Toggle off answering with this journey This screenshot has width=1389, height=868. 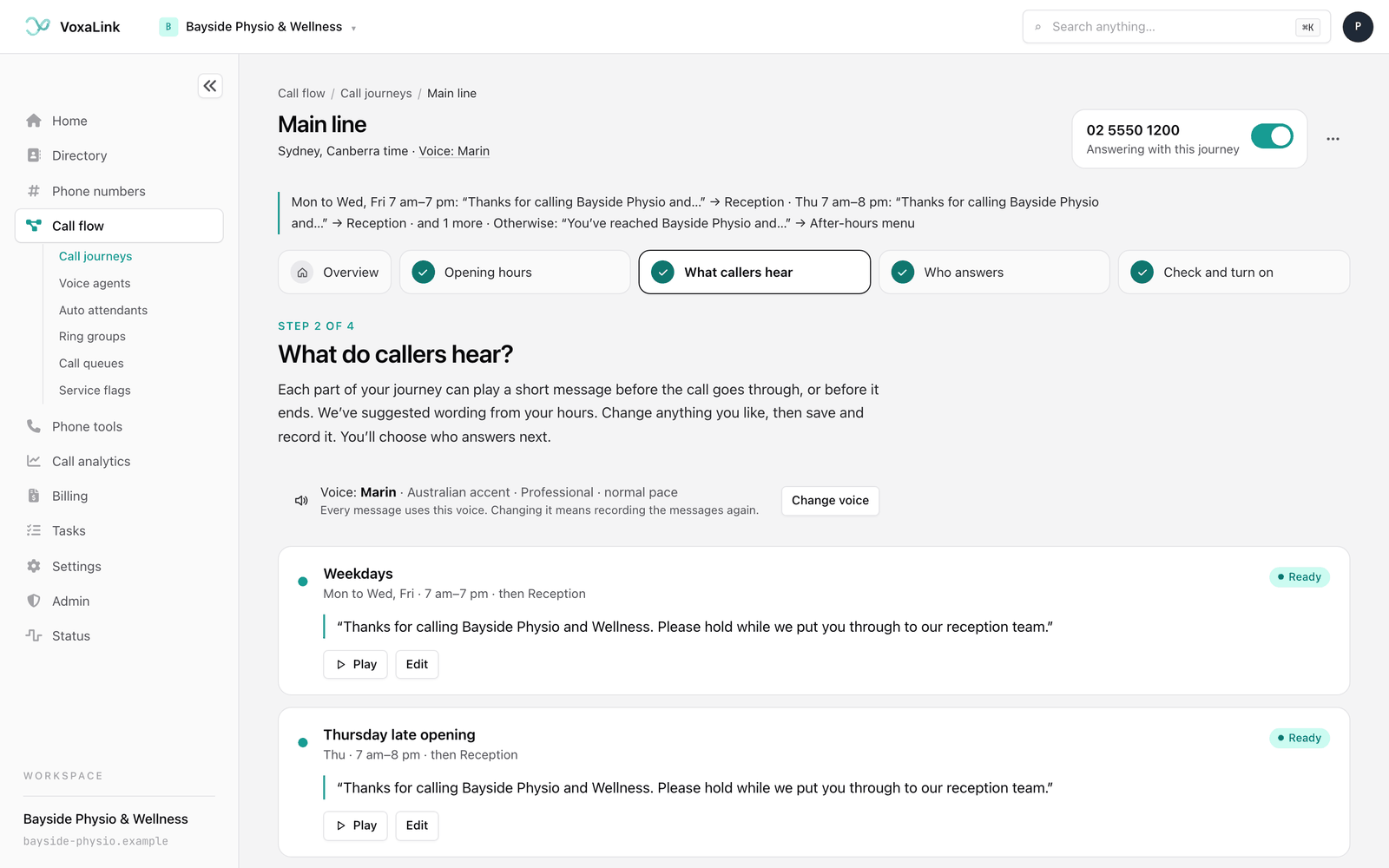pos(1272,136)
